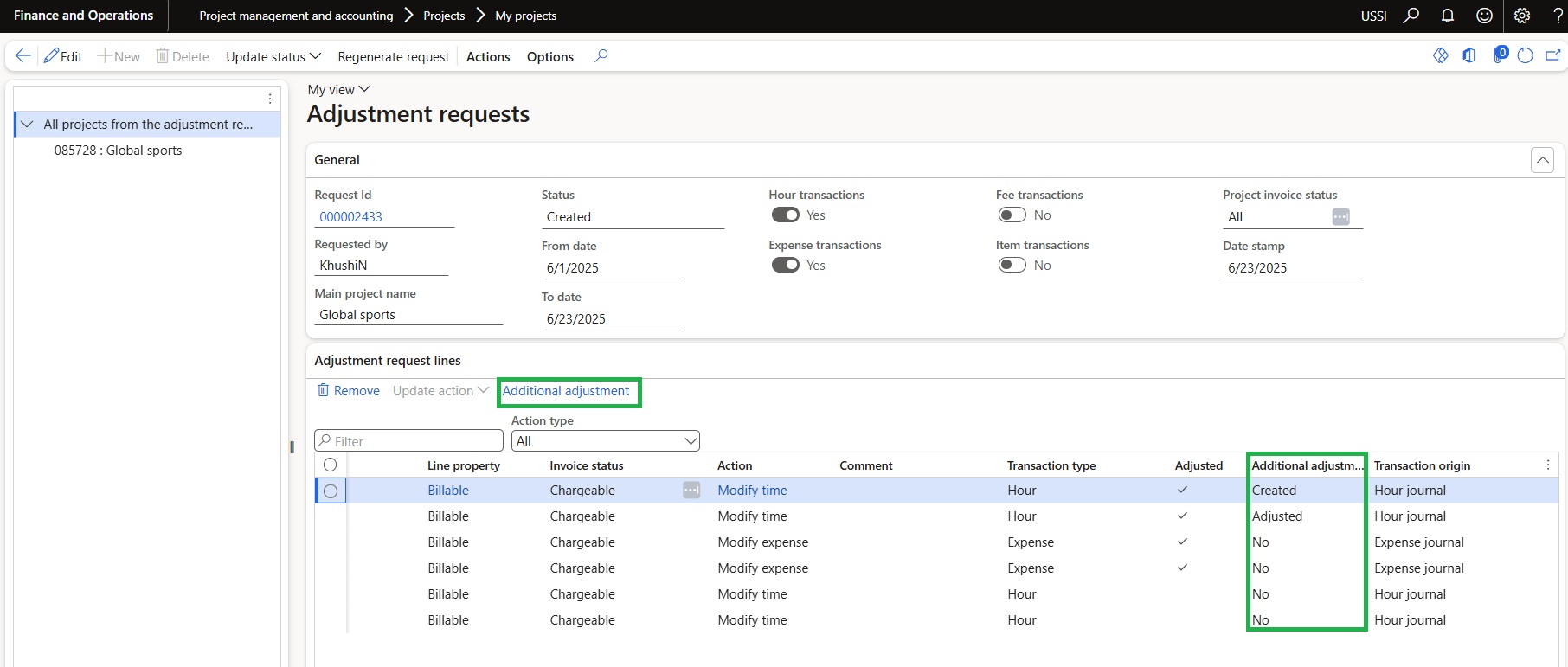Open the Actions menu tab
Image resolution: width=1568 pixels, height=667 pixels.
[488, 56]
